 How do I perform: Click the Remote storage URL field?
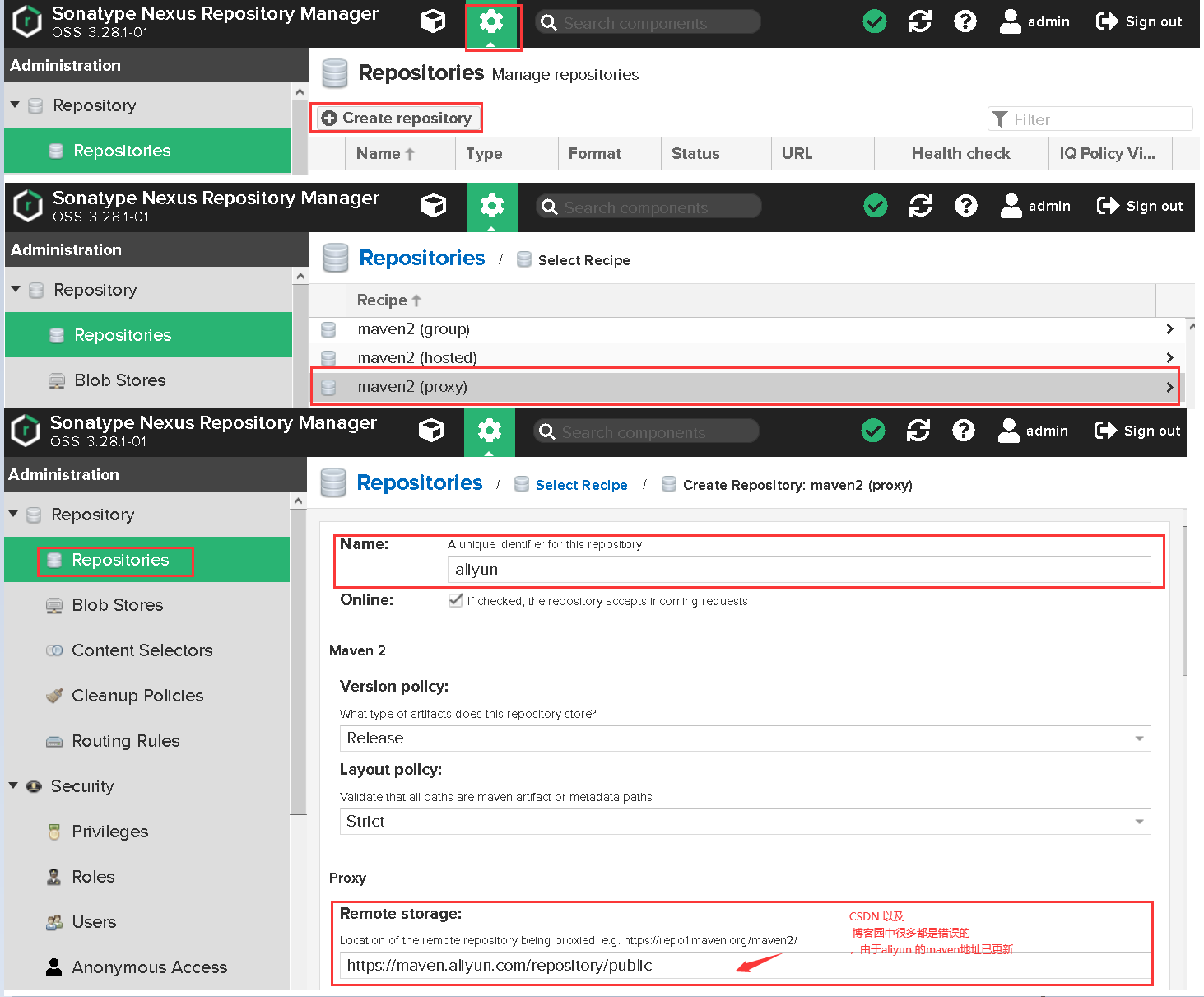(745, 966)
